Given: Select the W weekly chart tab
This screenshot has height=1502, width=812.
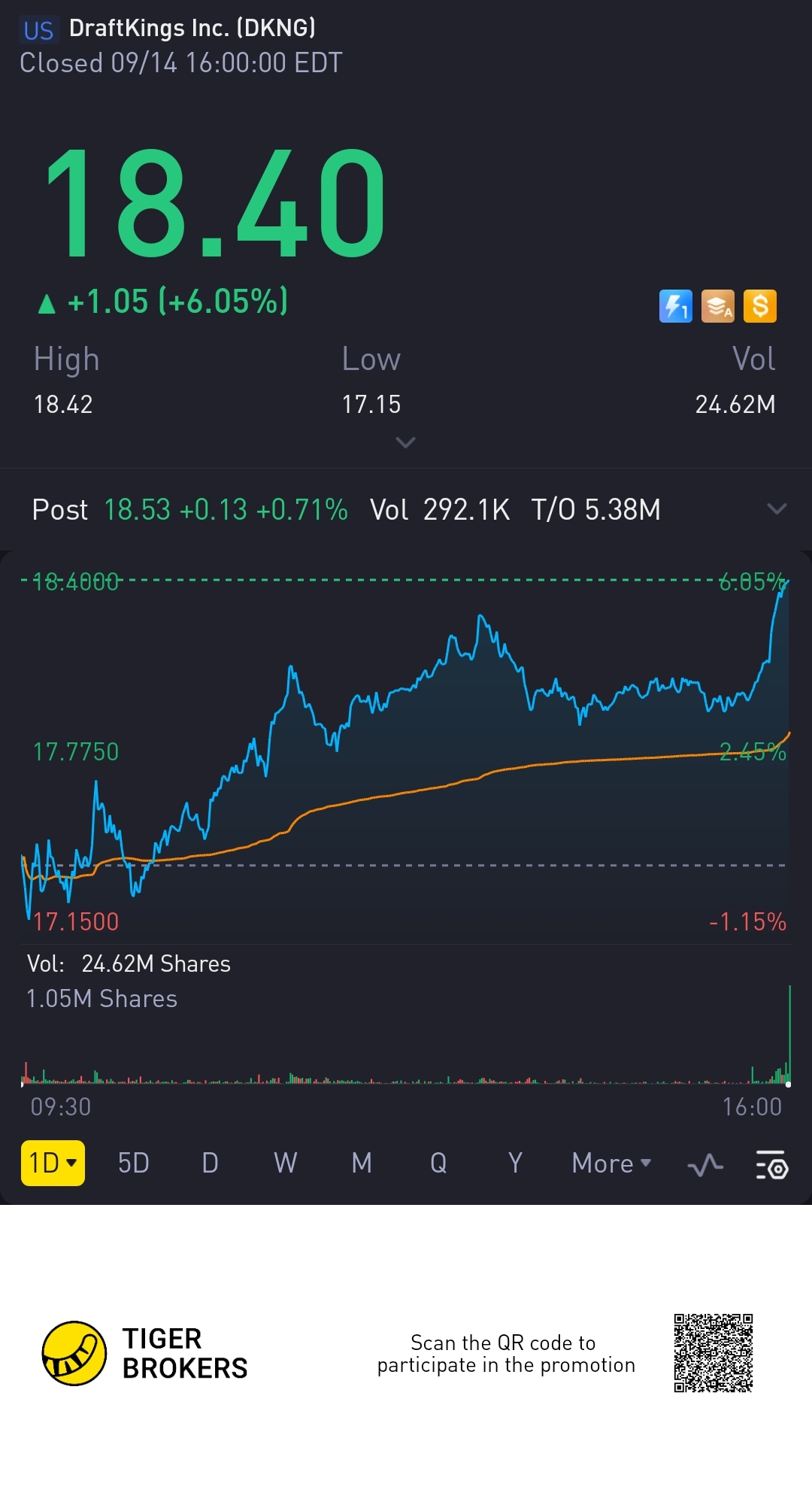Looking at the screenshot, I should pyautogui.click(x=286, y=1164).
